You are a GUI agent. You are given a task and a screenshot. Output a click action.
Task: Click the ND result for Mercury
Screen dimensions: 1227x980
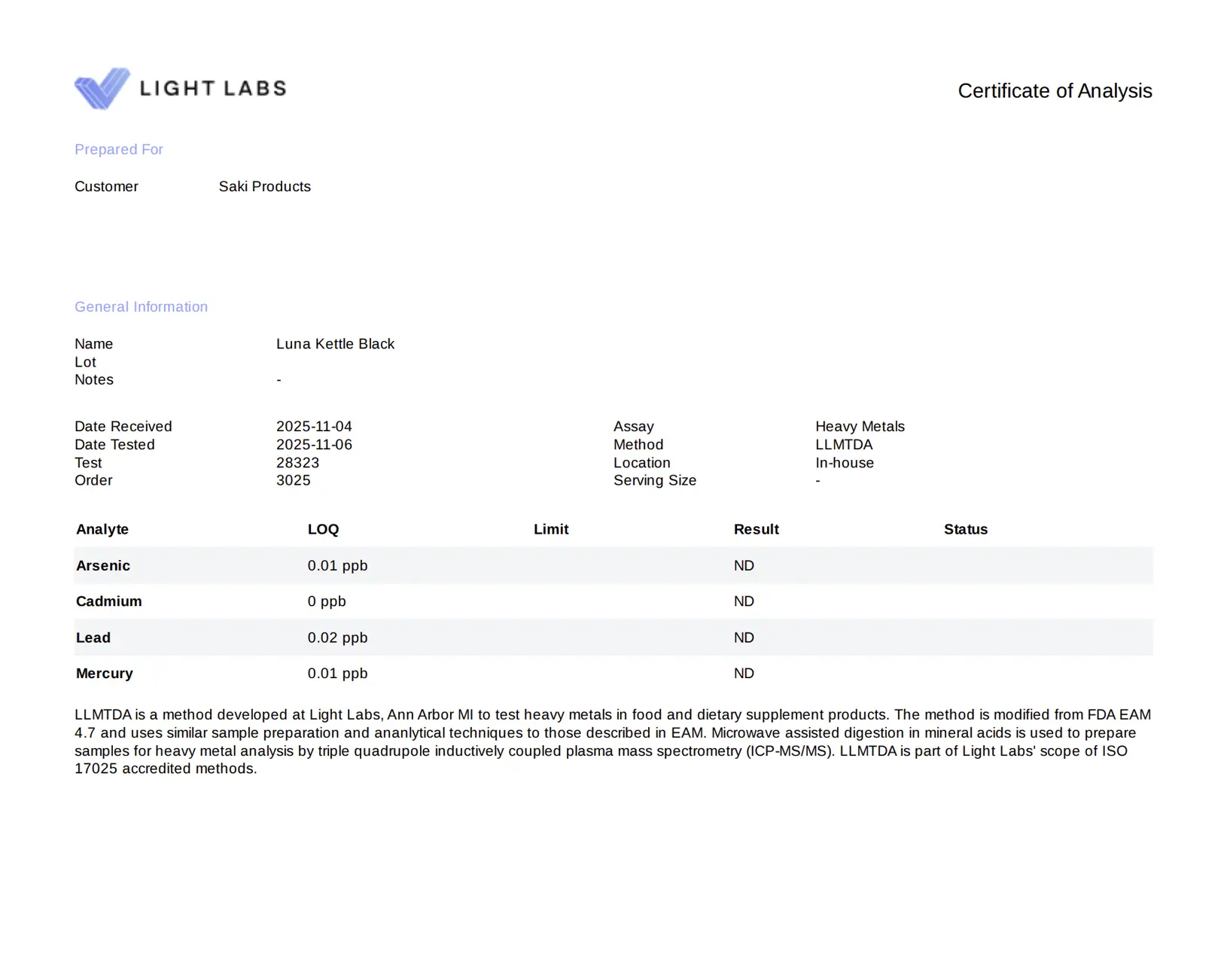[x=744, y=674]
